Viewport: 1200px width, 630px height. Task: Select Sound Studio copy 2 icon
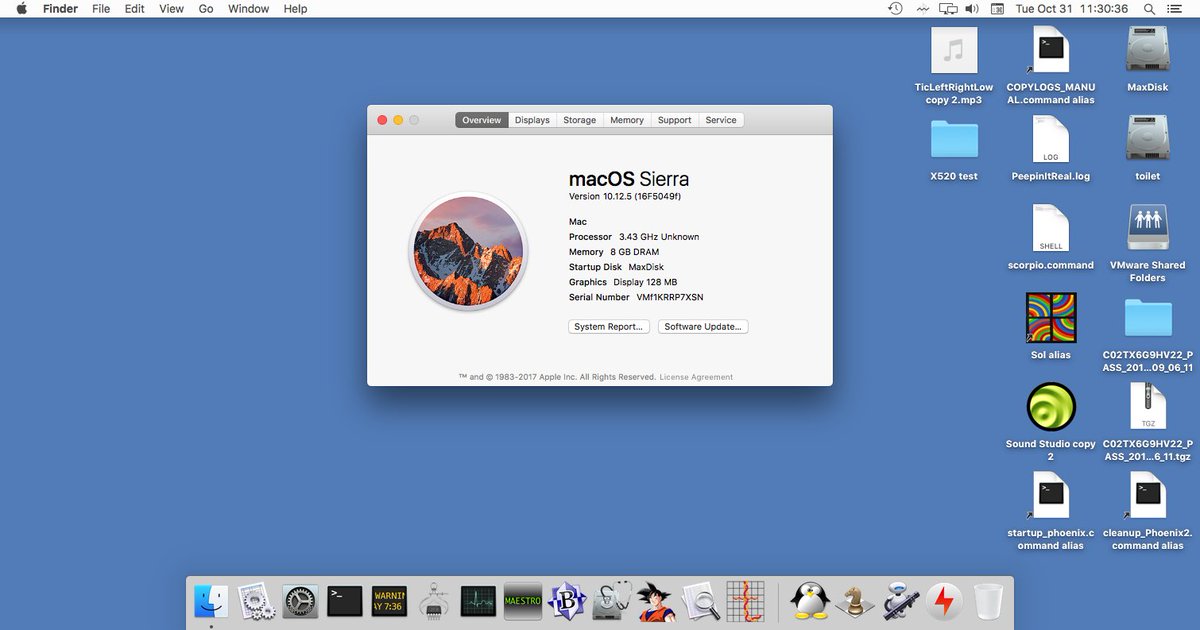1051,407
